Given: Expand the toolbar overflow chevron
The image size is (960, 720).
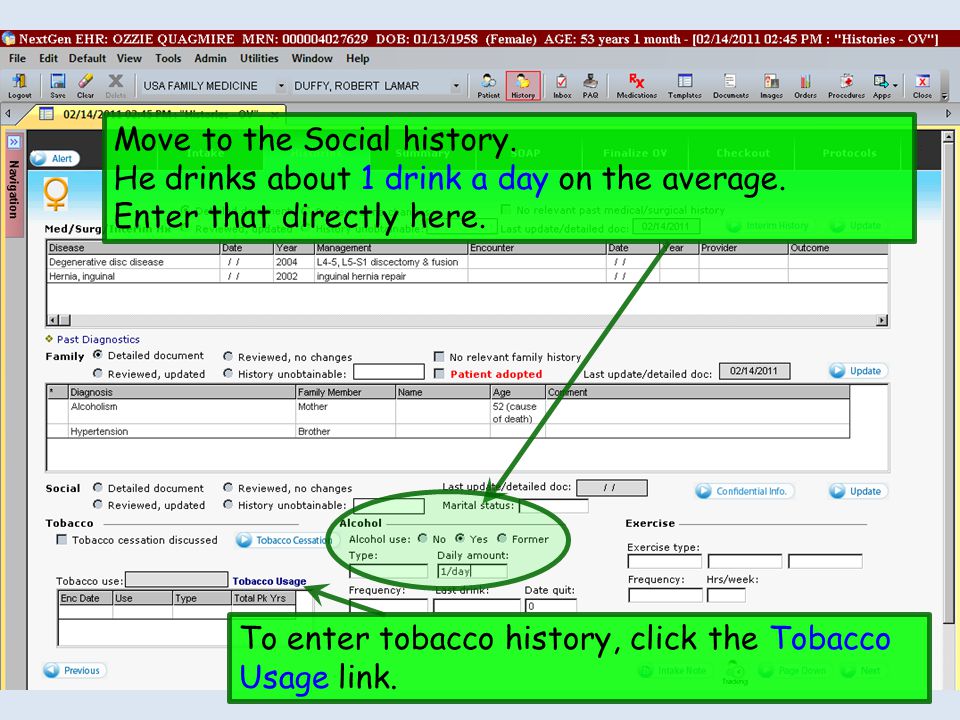Looking at the screenshot, I should pos(944,96).
